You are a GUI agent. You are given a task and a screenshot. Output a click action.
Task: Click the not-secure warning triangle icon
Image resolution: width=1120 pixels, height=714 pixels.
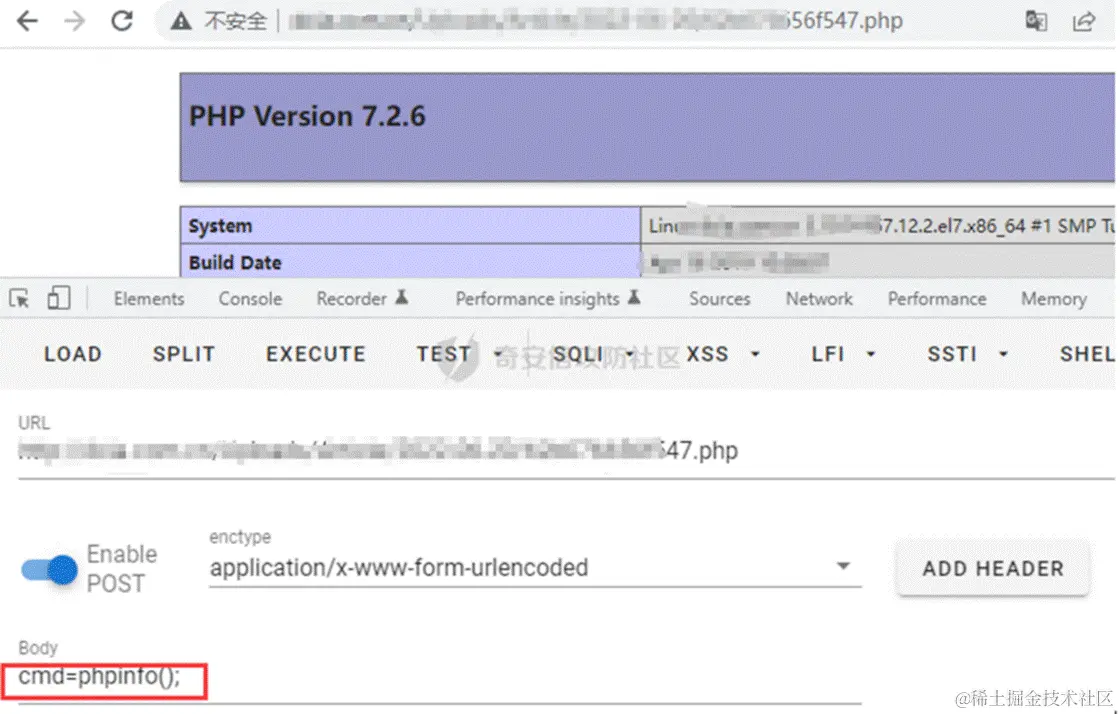181,21
